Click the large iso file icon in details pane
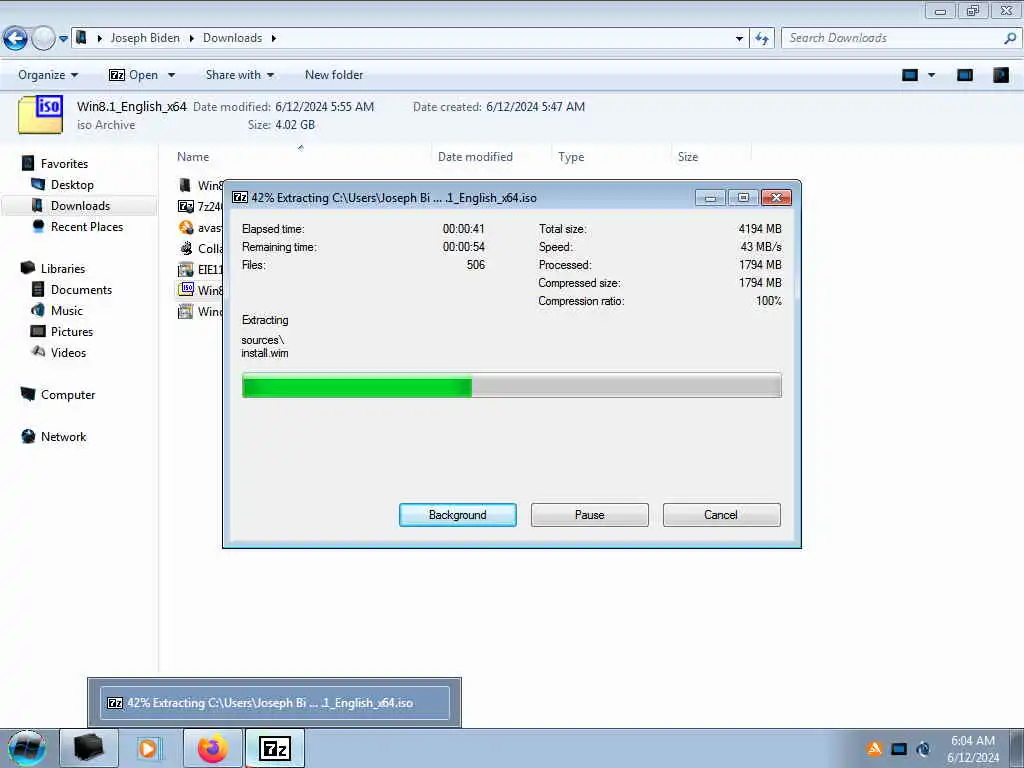The width and height of the screenshot is (1024, 768). [x=40, y=115]
